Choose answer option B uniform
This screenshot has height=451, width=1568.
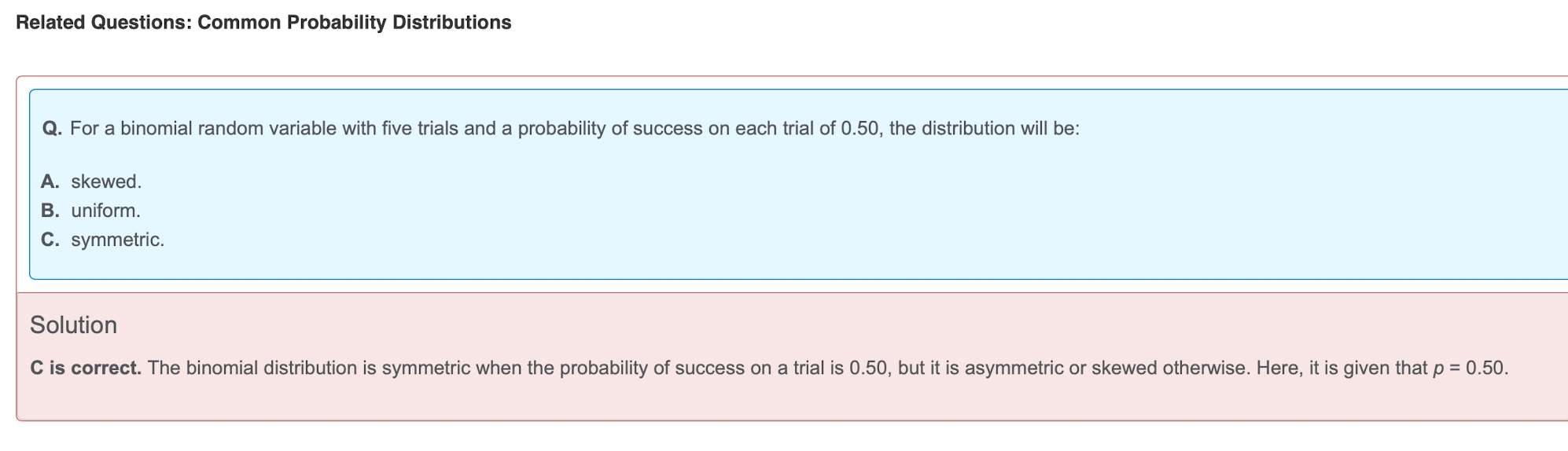(91, 211)
